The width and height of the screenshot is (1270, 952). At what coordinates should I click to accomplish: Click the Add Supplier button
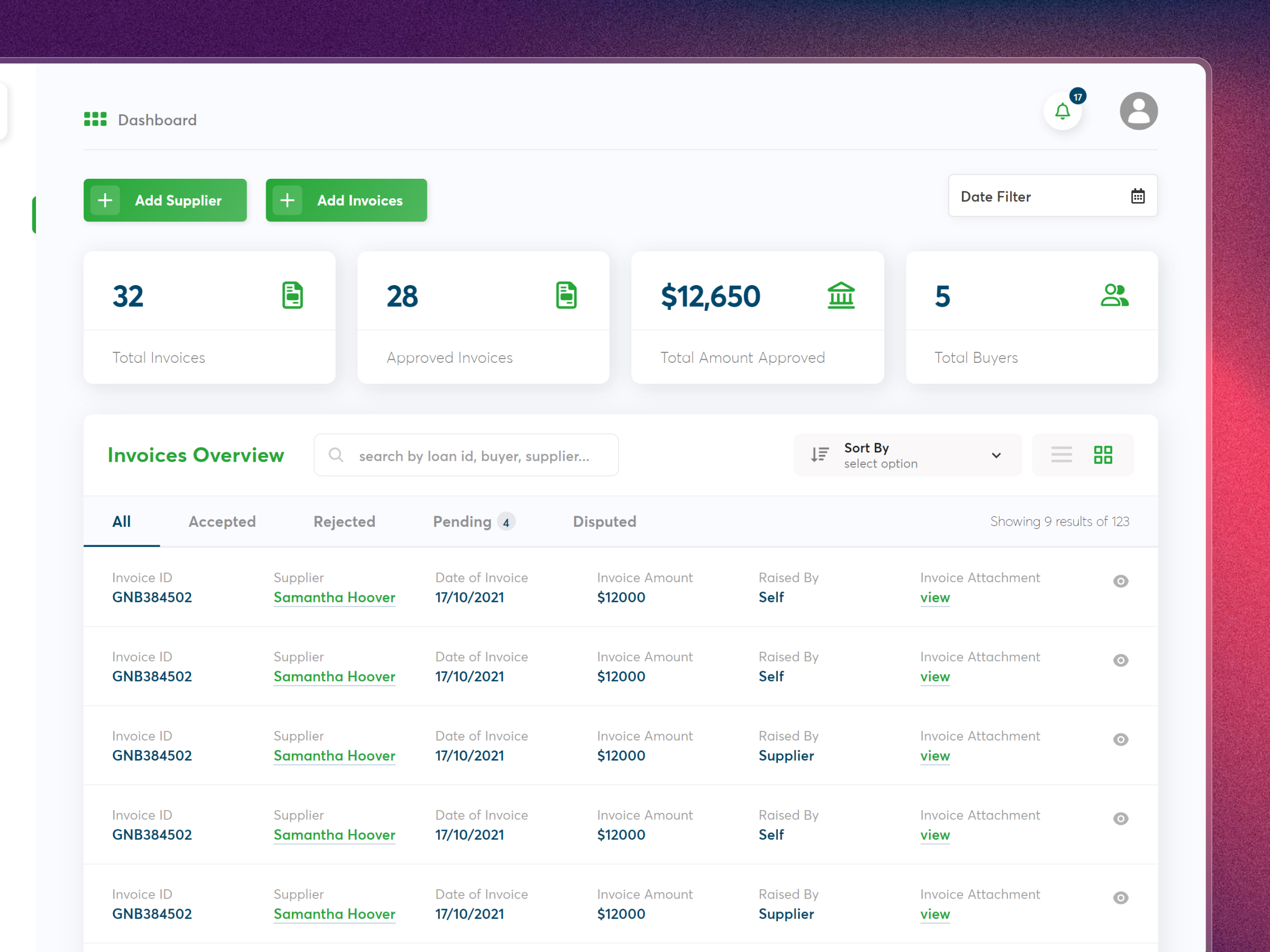coord(165,200)
